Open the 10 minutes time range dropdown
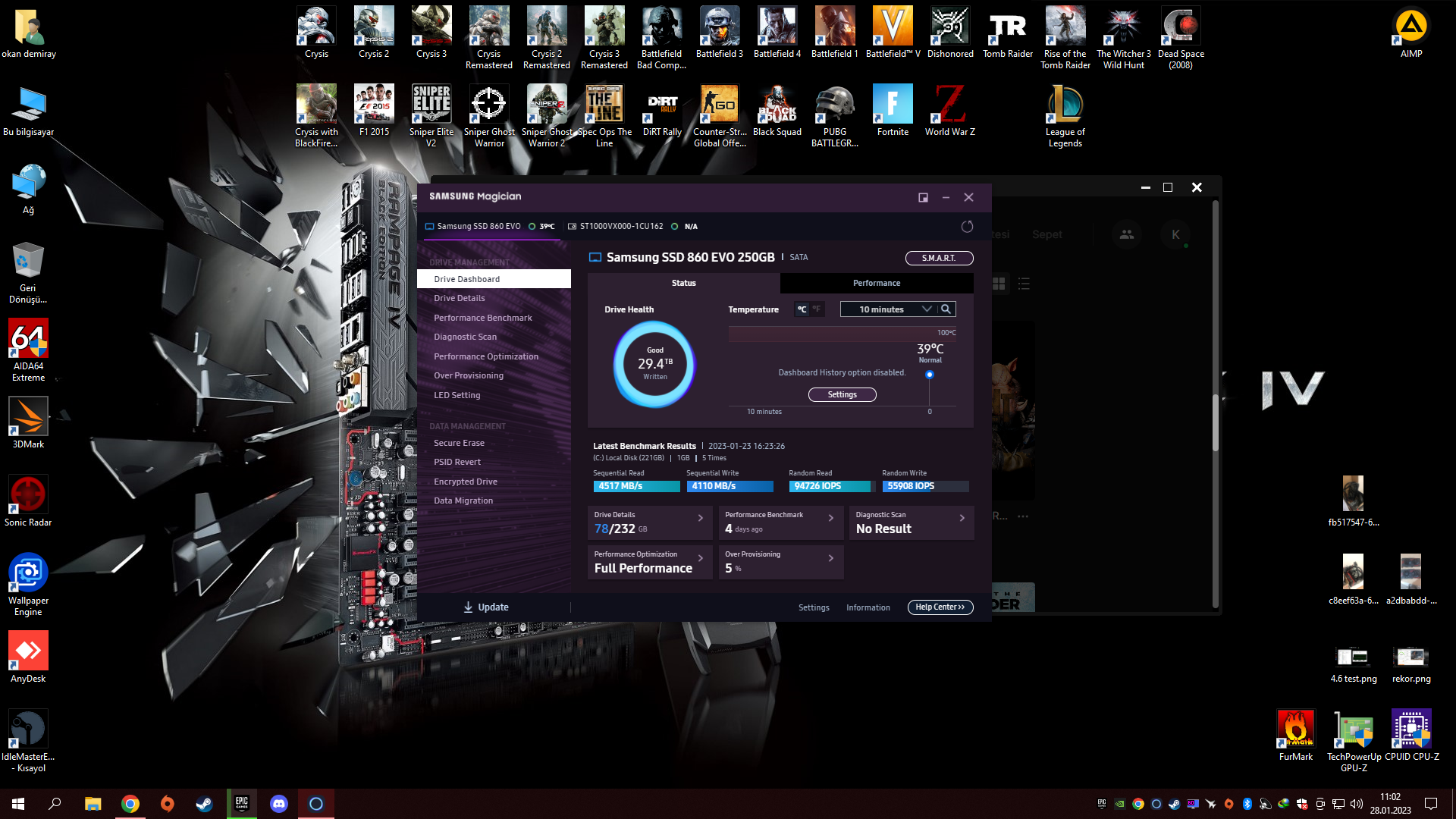The height and width of the screenshot is (819, 1456). (x=889, y=309)
